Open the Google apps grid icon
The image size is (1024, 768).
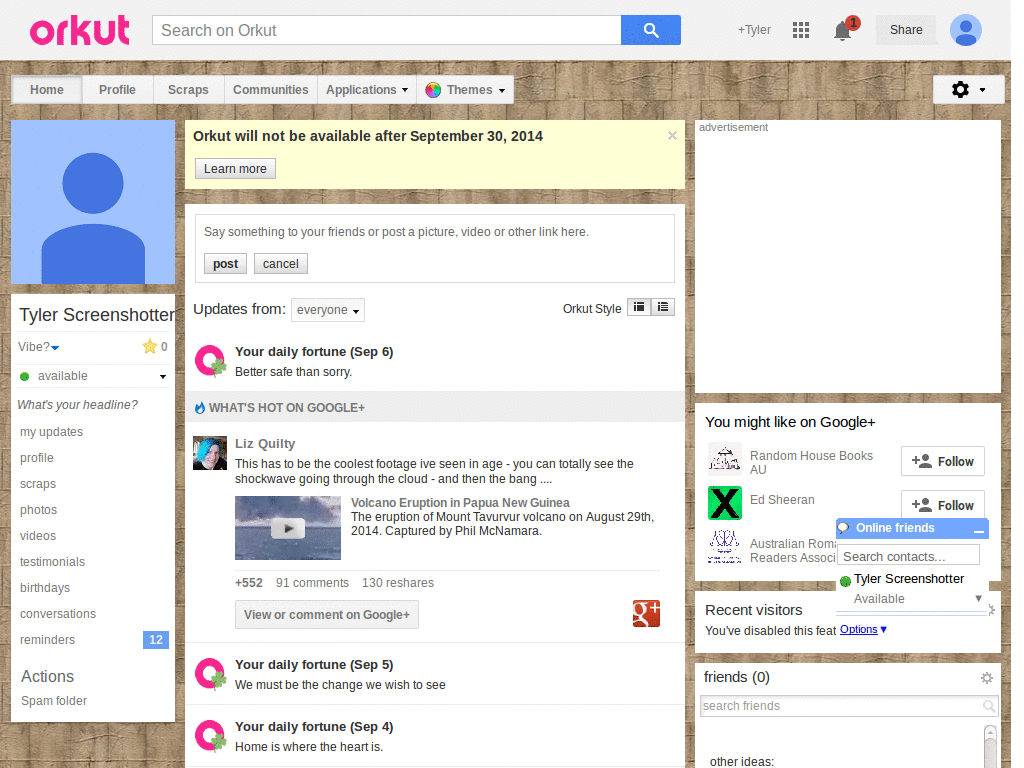(x=801, y=30)
